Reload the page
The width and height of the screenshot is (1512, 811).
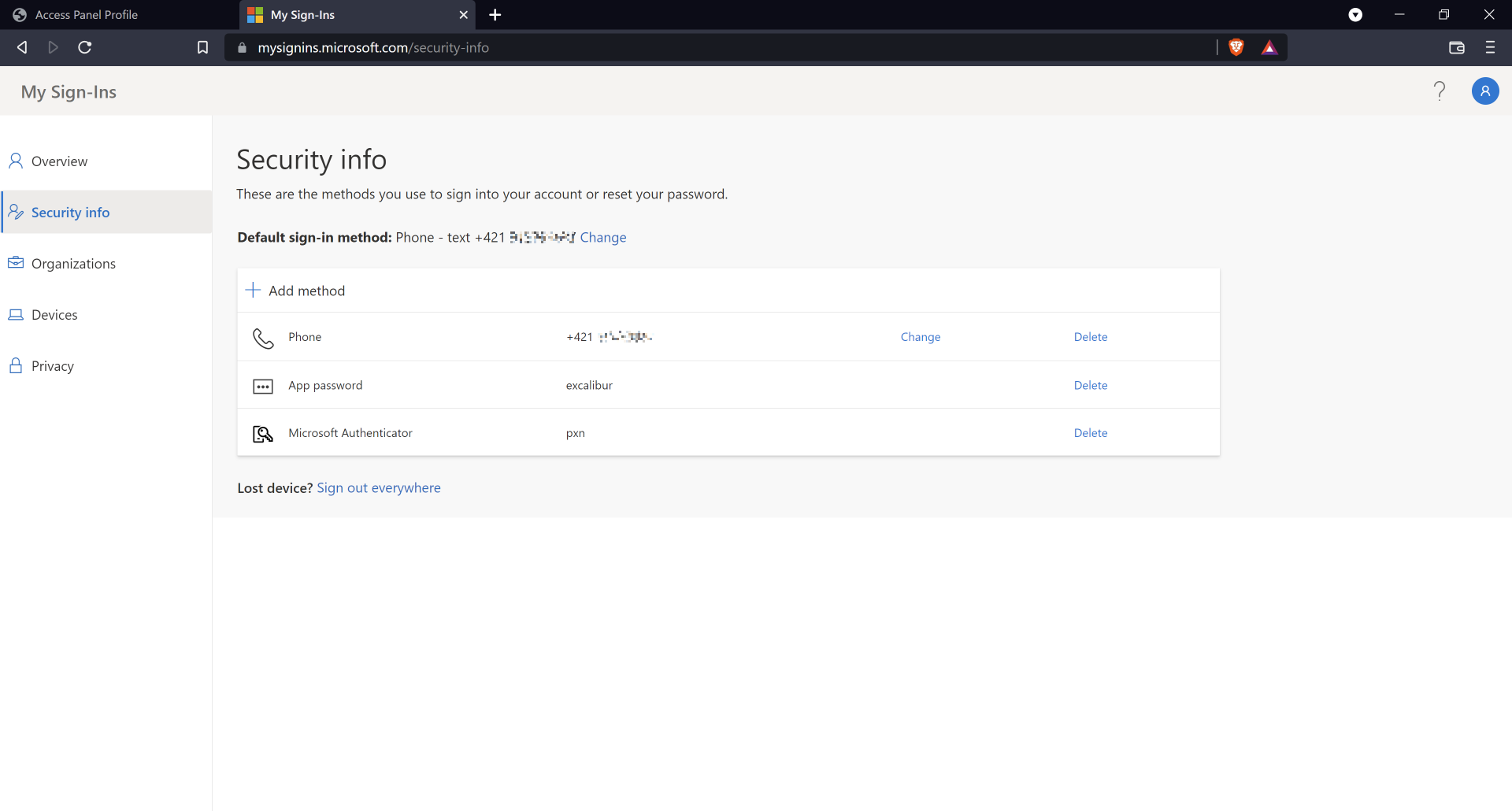coord(85,47)
